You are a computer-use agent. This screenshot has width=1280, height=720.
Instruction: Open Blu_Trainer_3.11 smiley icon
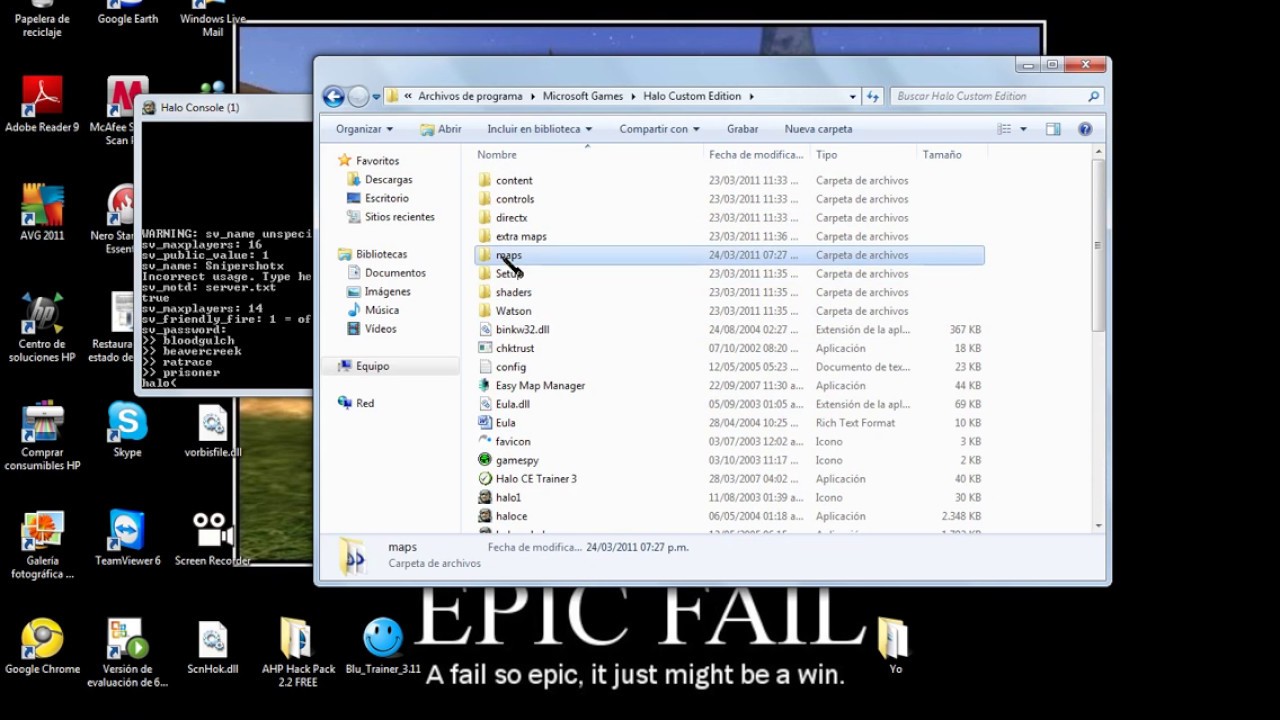click(383, 646)
